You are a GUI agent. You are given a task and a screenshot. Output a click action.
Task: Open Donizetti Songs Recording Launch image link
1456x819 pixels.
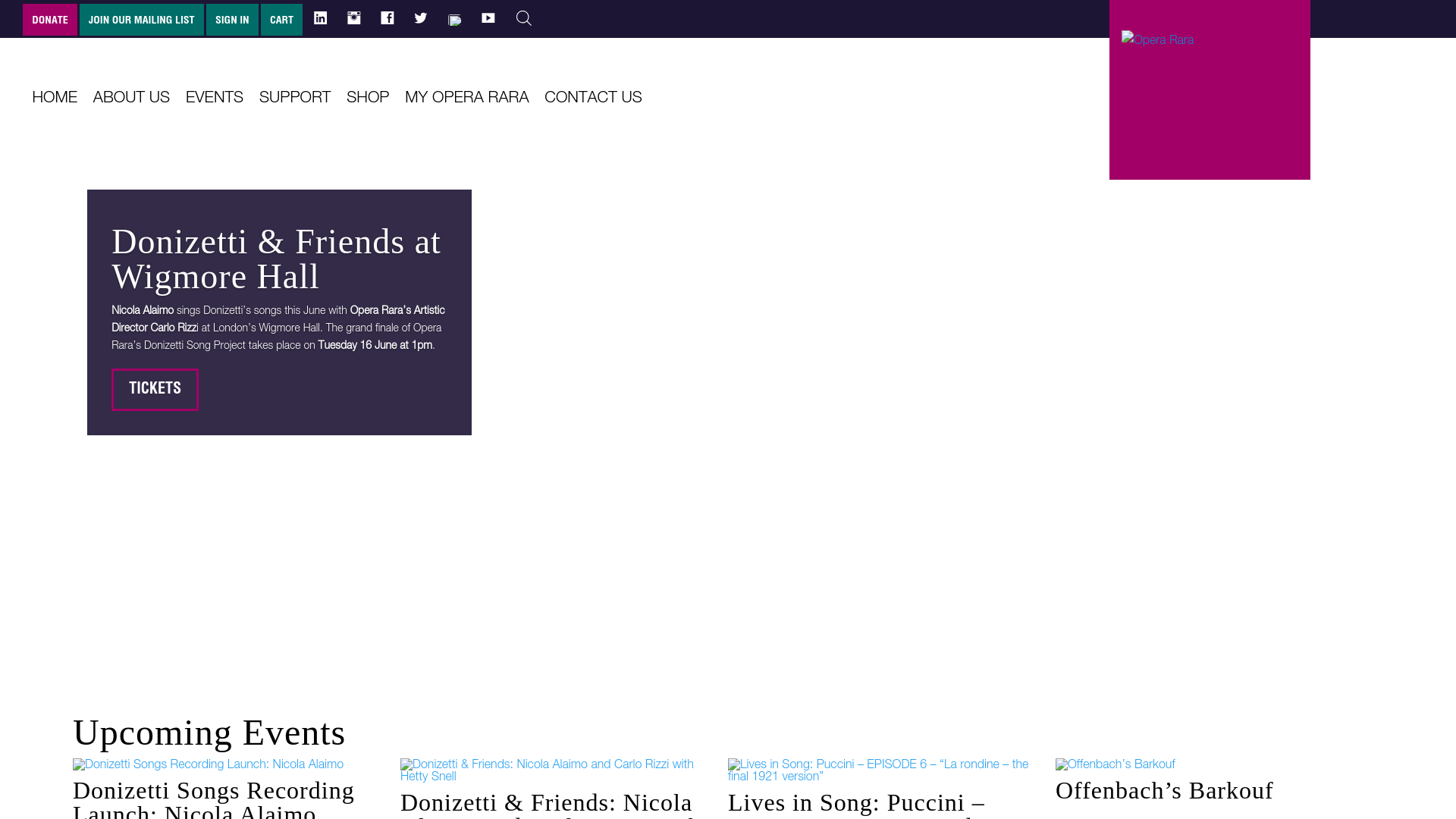tap(209, 764)
